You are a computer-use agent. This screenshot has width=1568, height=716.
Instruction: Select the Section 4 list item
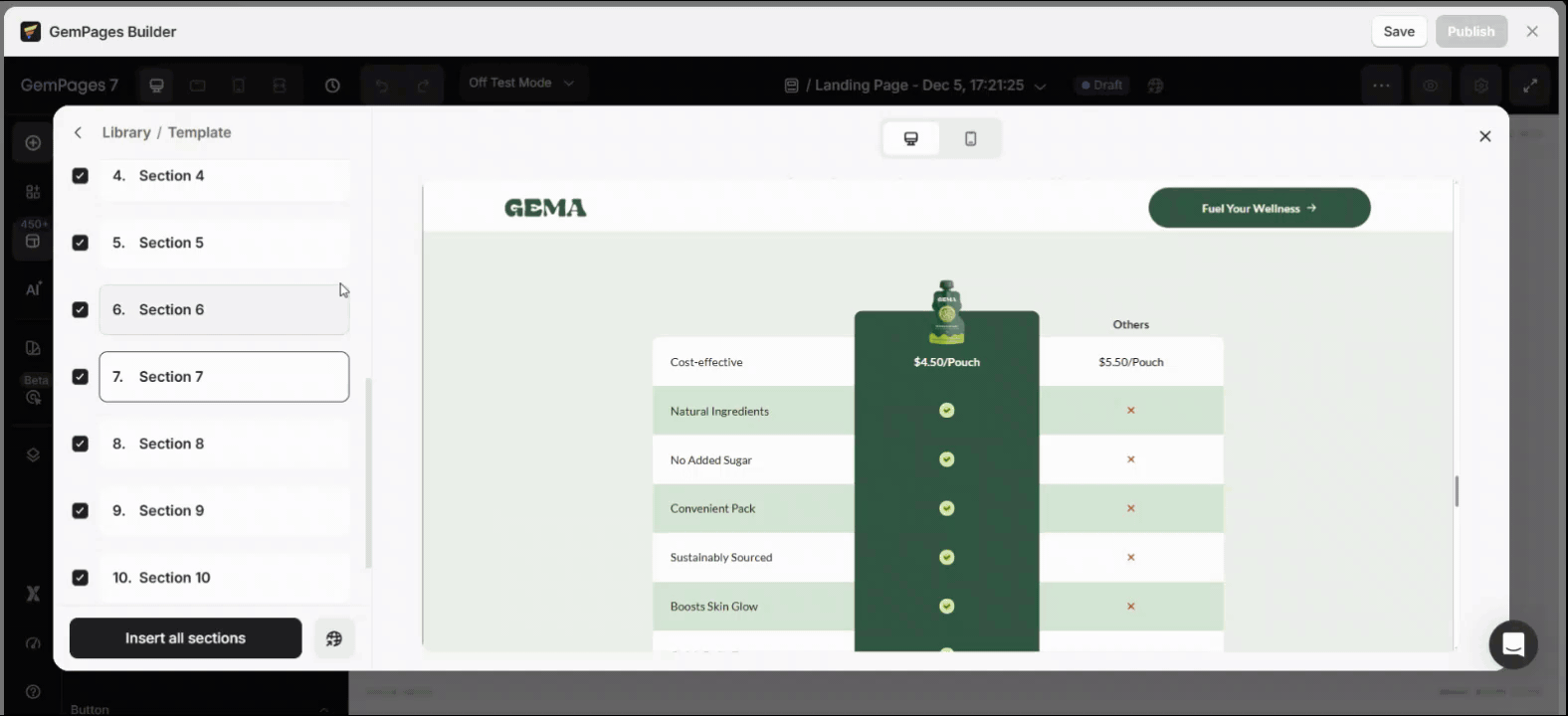(224, 176)
